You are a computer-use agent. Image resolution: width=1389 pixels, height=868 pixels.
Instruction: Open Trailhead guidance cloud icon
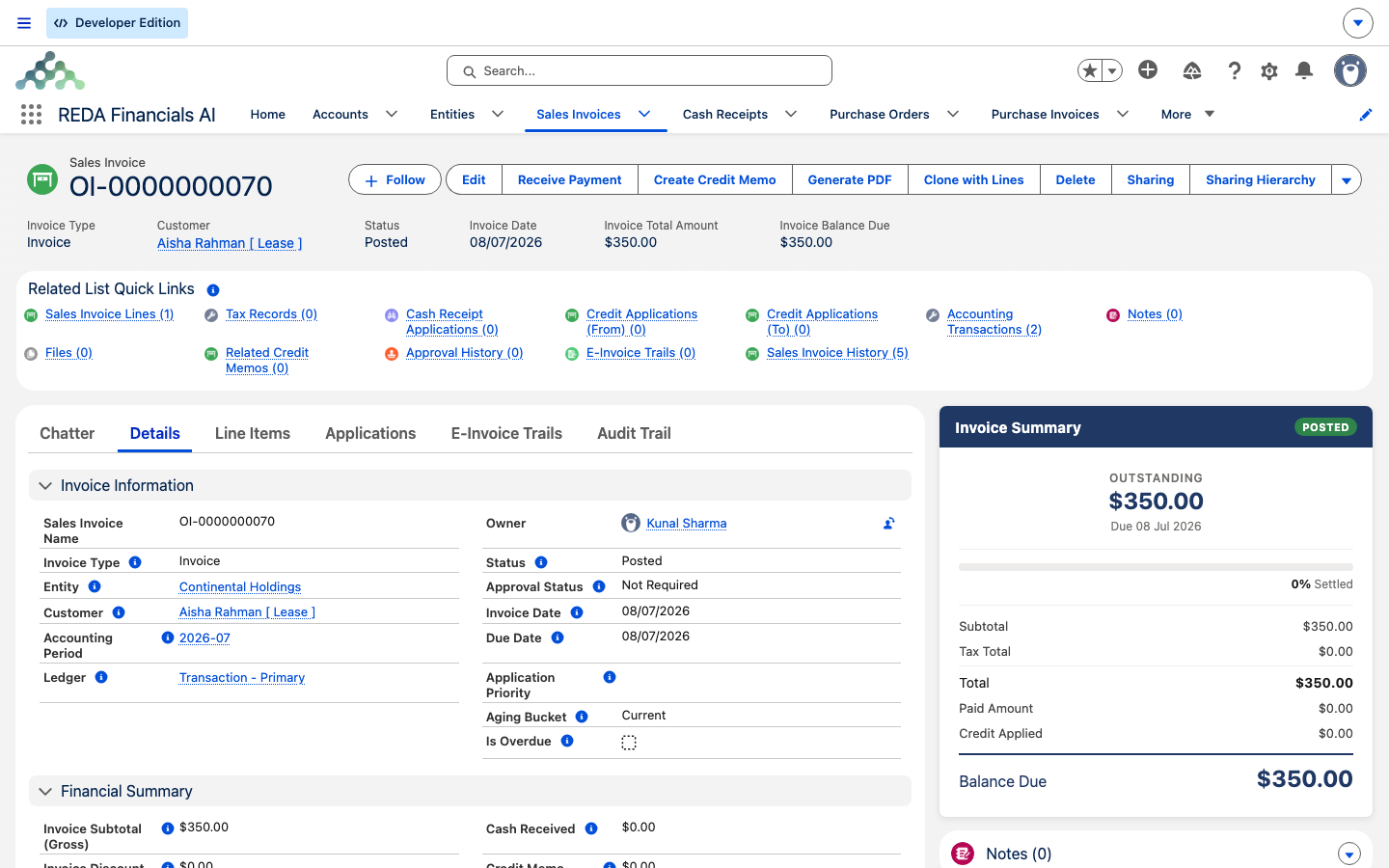click(x=1192, y=70)
